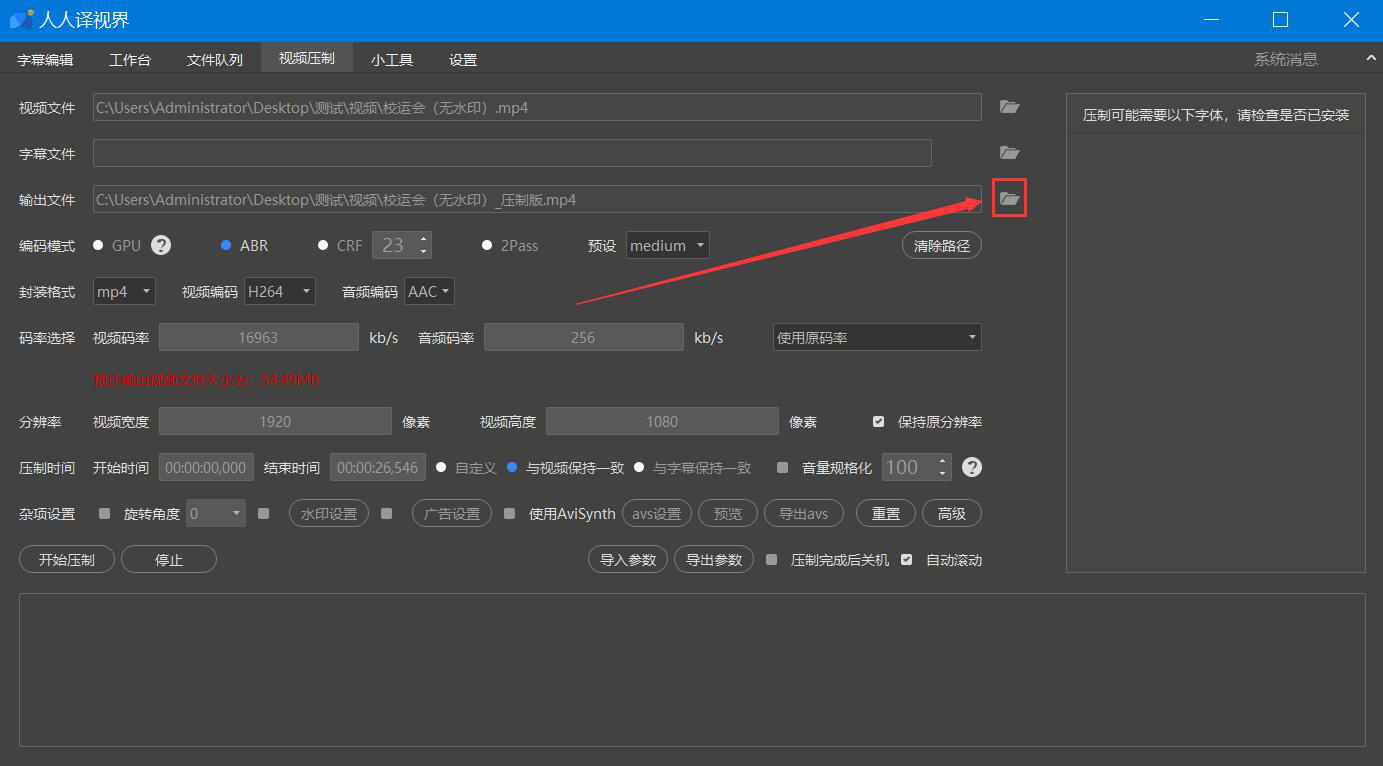Click the 输出文件 folder icon
The image size is (1383, 766).
click(x=1009, y=199)
